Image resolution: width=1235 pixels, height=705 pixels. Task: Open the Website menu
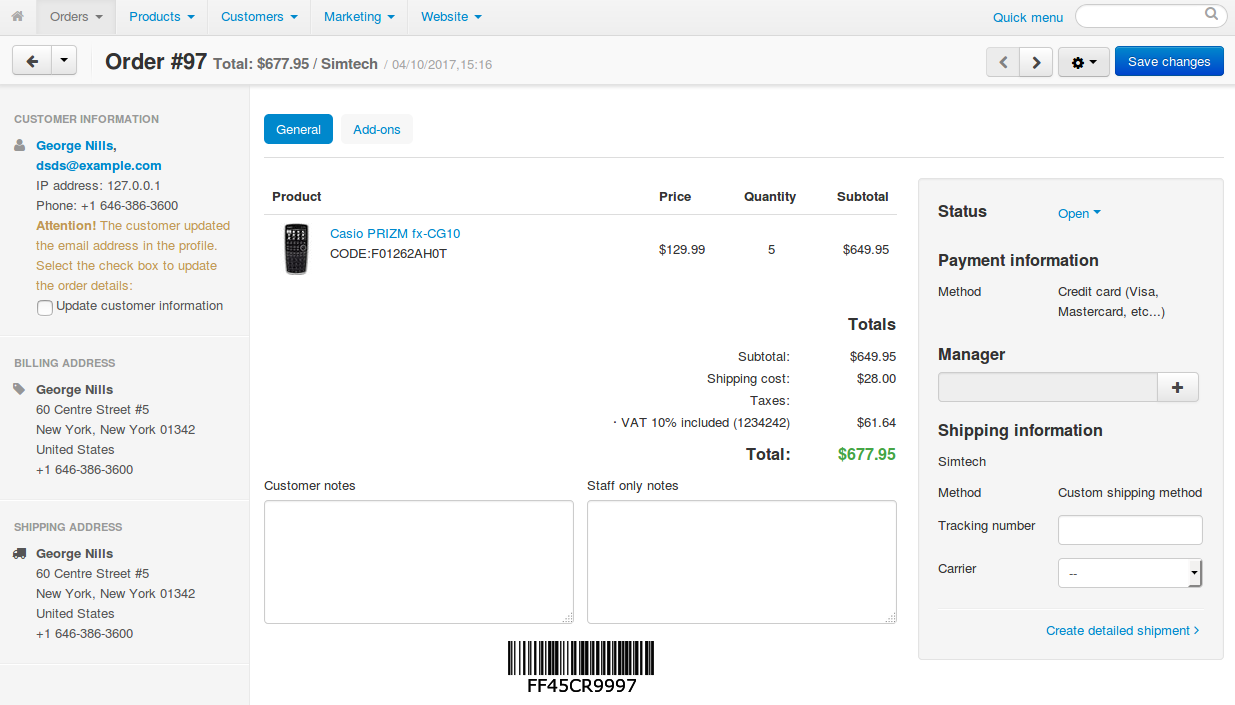click(x=451, y=17)
